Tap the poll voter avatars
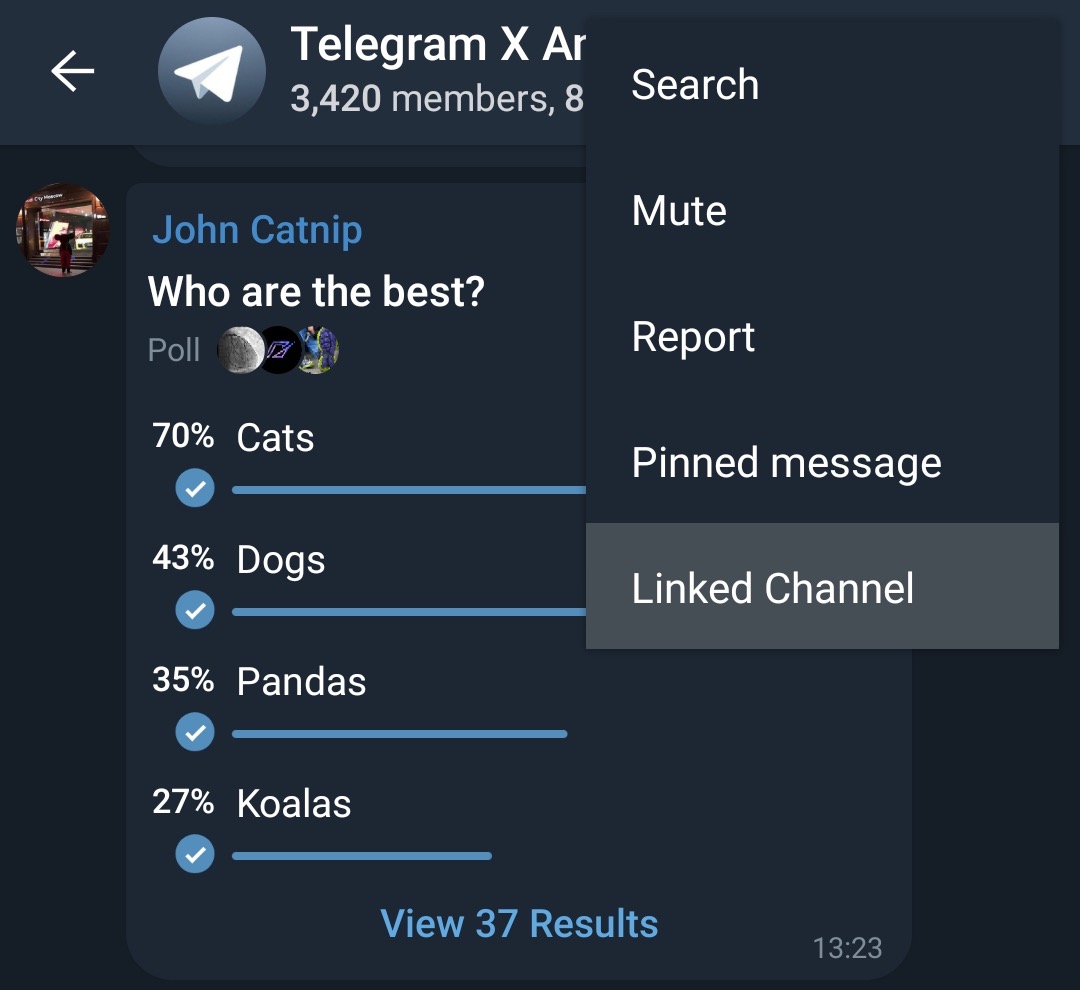 tap(278, 350)
